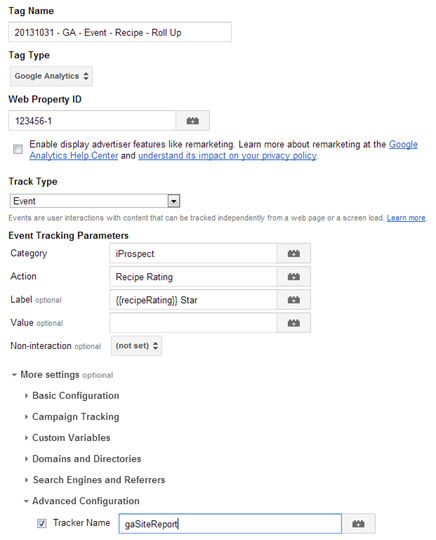The height and width of the screenshot is (540, 436).
Task: Open the Tag Type dropdown, Google Analytics
Action: click(51, 76)
